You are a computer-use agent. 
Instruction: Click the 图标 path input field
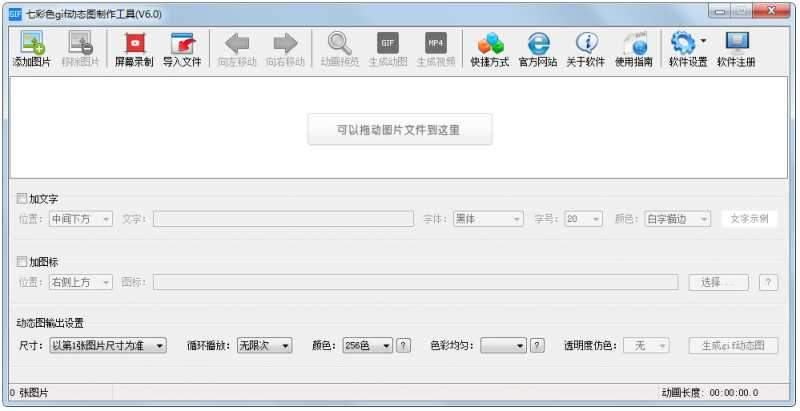point(415,282)
